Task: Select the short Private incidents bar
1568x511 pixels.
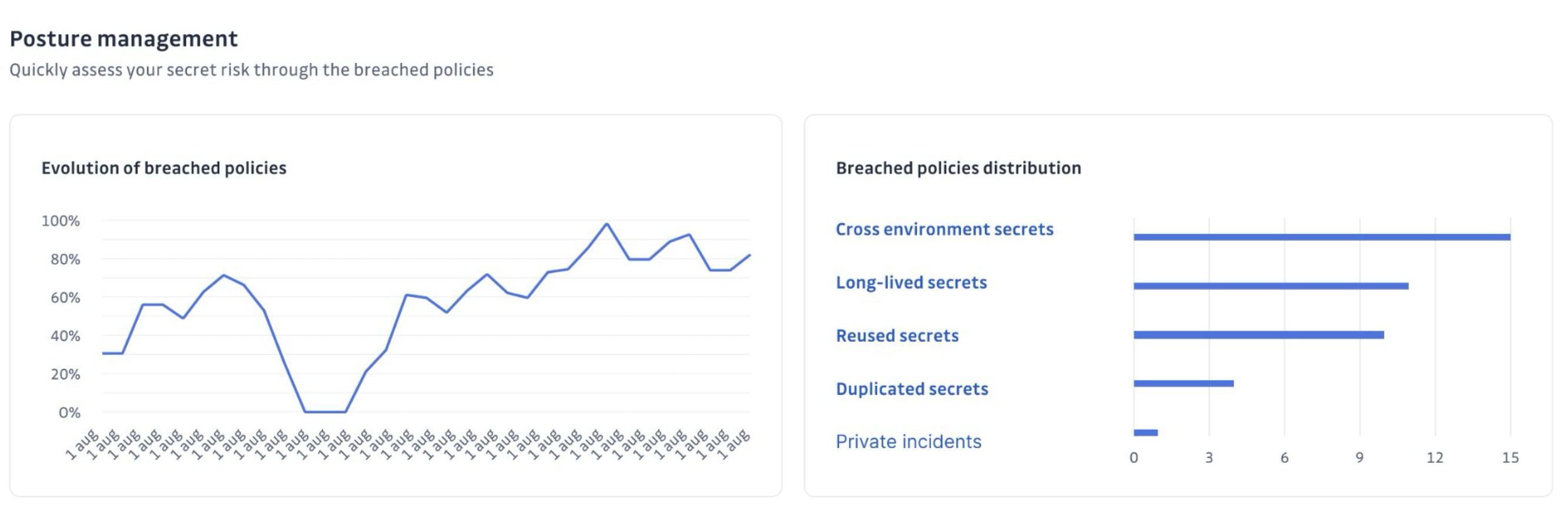Action: click(x=1145, y=433)
